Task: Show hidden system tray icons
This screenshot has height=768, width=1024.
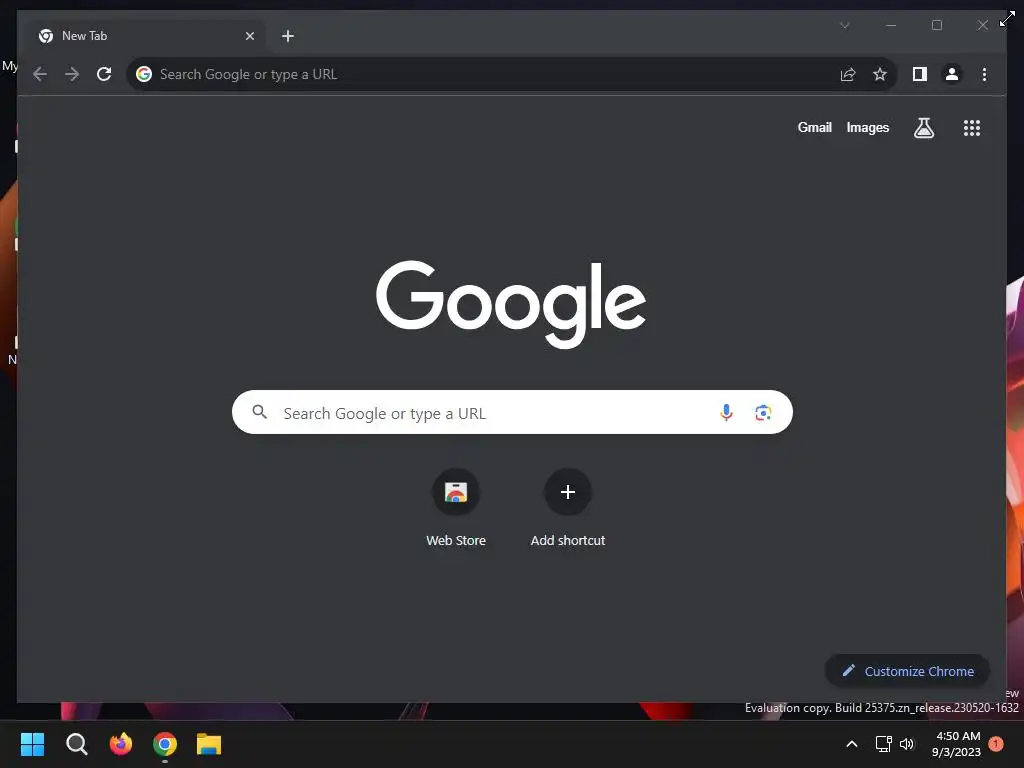Action: click(x=852, y=744)
